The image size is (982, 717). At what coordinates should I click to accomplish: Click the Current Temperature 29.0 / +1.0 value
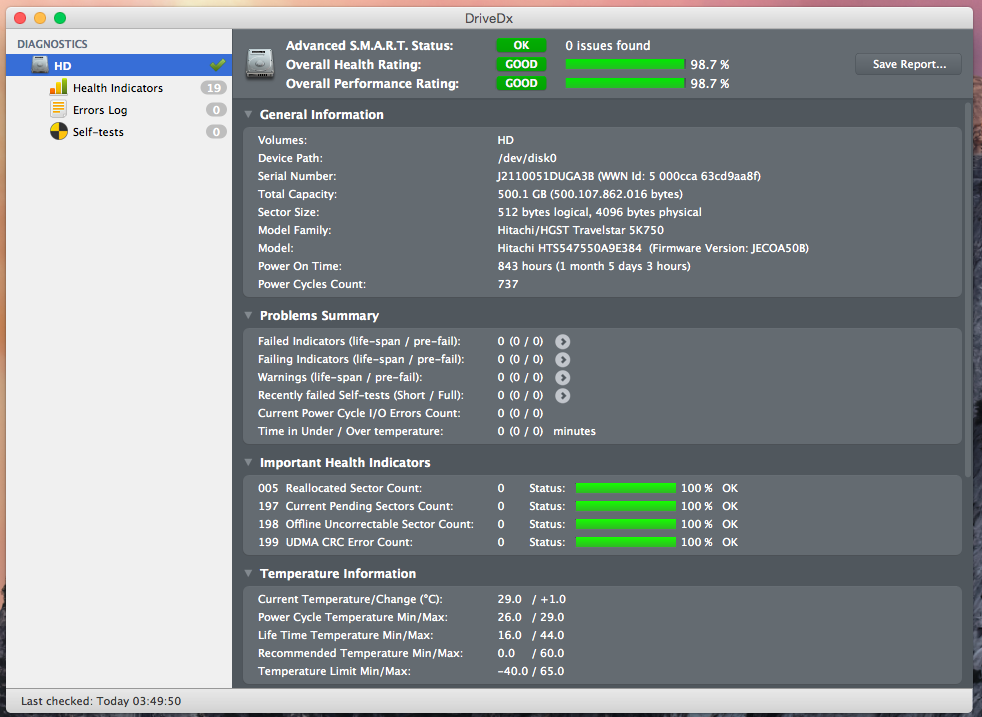tap(532, 599)
